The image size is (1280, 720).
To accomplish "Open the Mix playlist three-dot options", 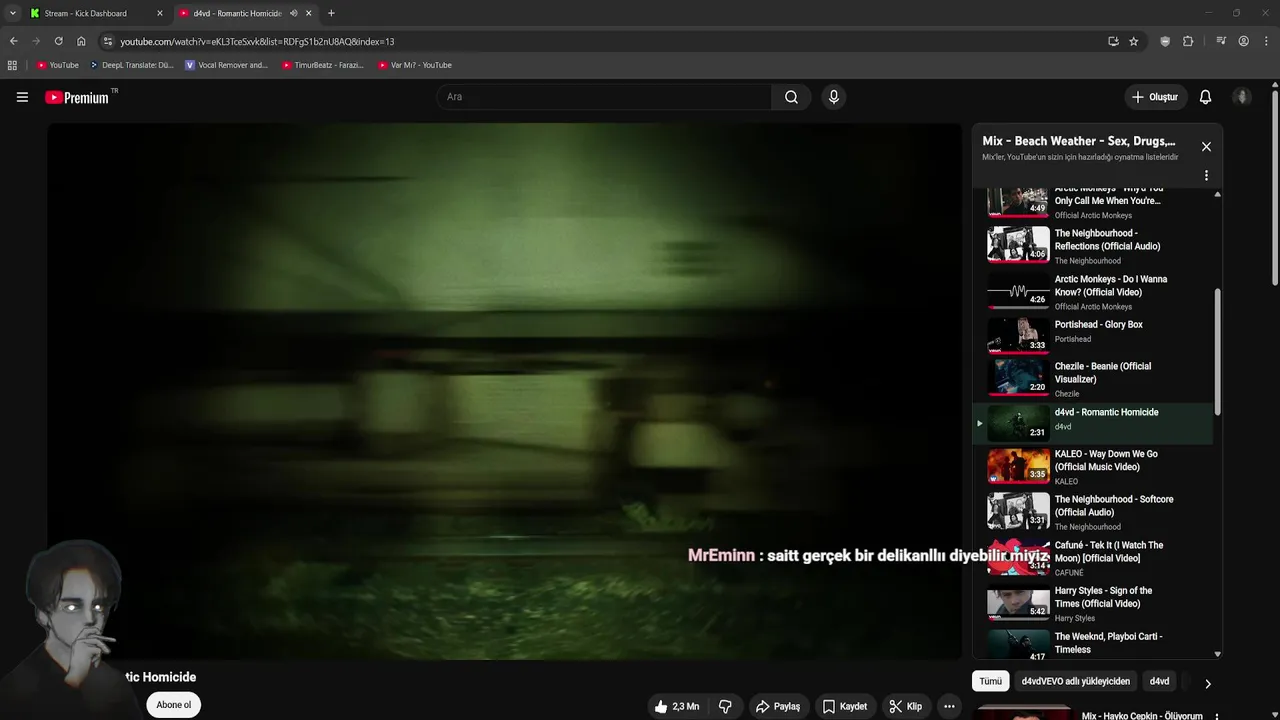I will (x=1206, y=175).
